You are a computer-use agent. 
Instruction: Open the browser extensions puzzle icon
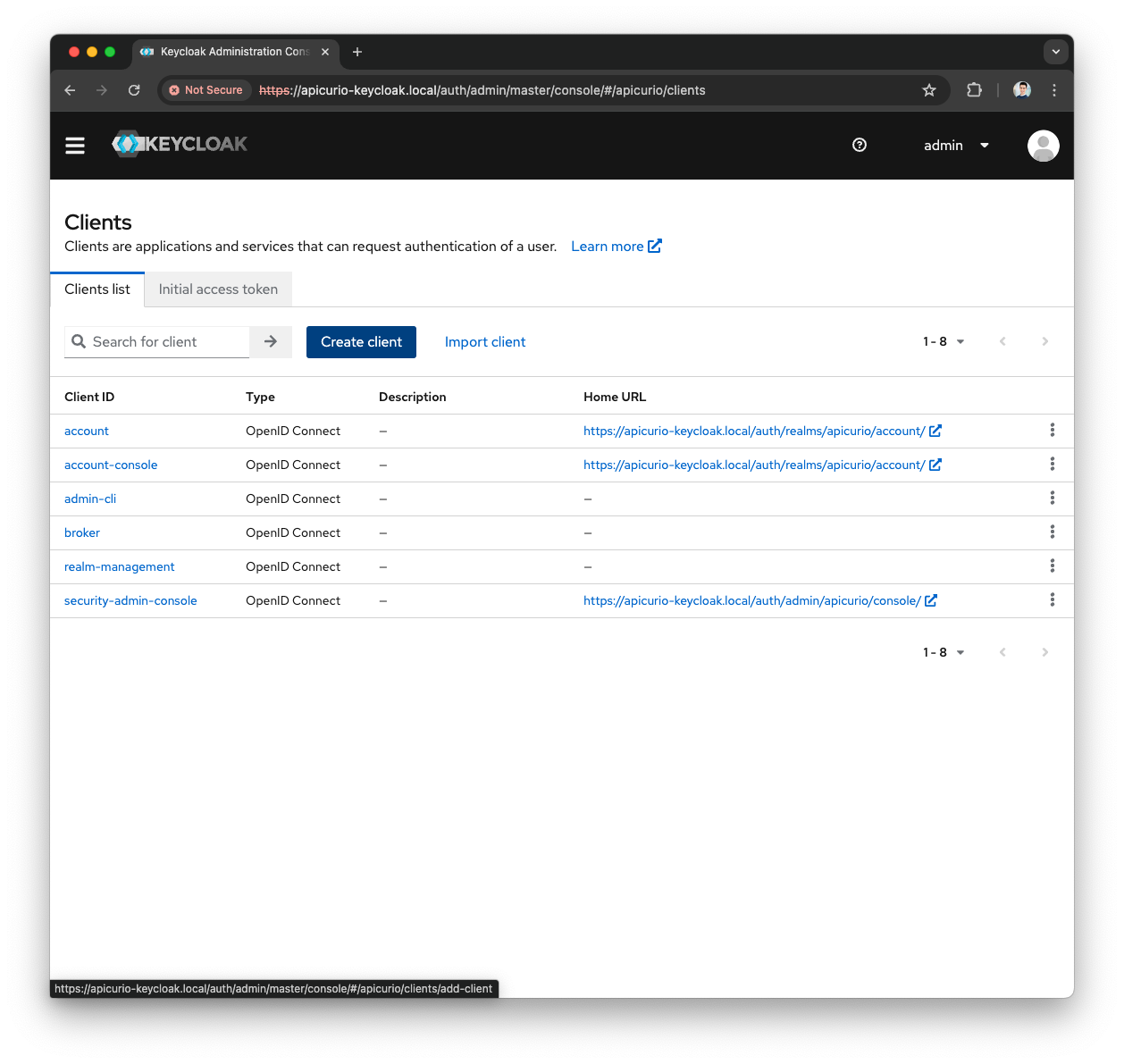tap(974, 90)
